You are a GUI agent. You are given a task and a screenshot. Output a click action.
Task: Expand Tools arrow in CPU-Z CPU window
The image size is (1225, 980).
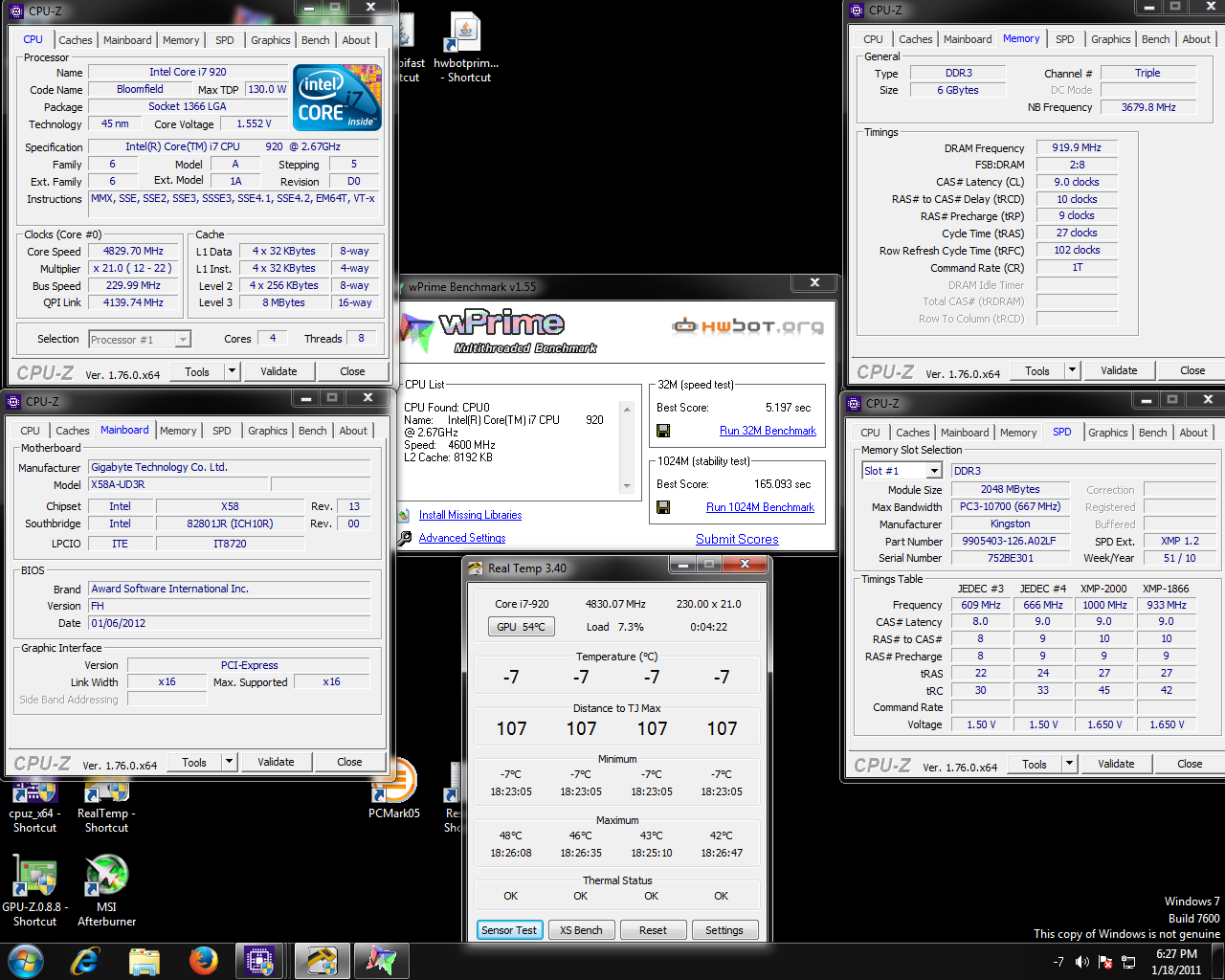pos(232,371)
